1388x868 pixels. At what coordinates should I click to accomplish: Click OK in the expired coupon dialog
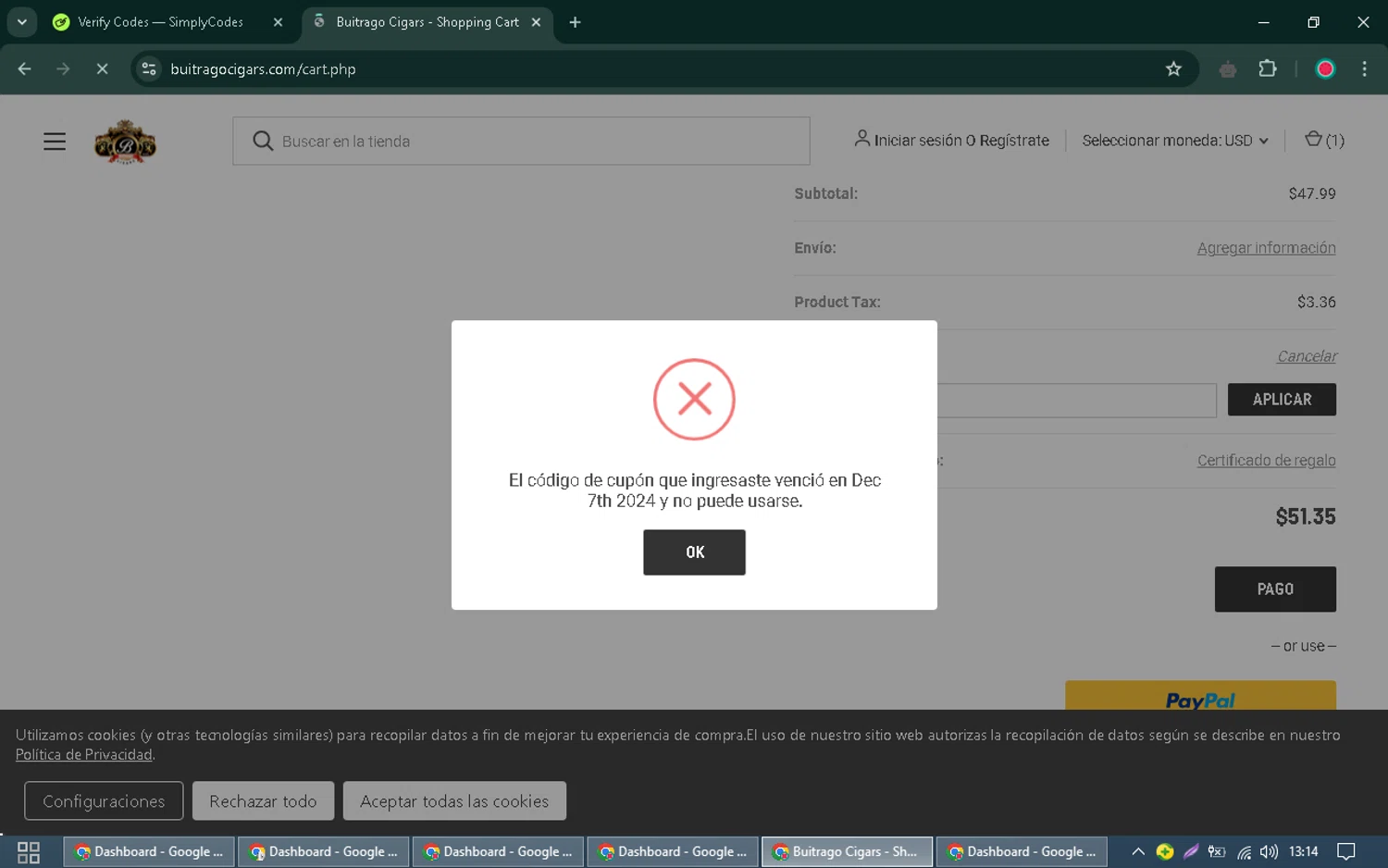(694, 552)
